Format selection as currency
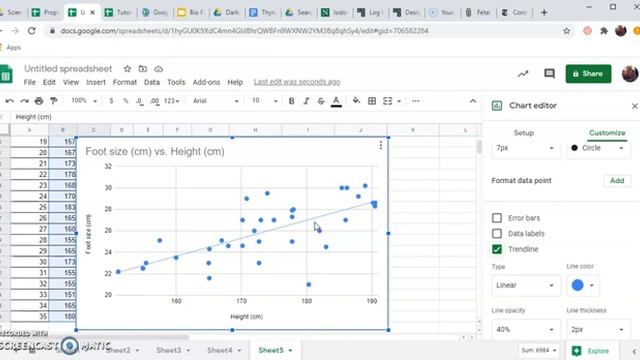 click(111, 101)
